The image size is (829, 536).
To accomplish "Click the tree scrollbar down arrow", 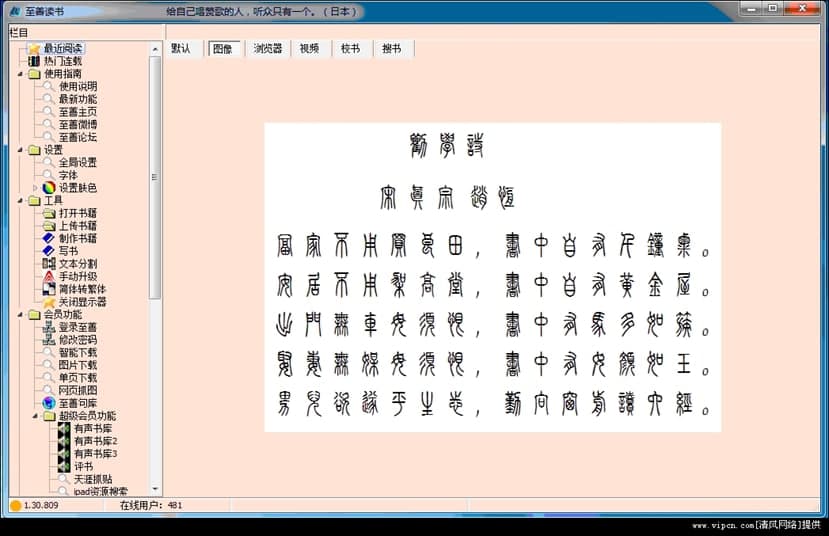I will click(x=155, y=489).
